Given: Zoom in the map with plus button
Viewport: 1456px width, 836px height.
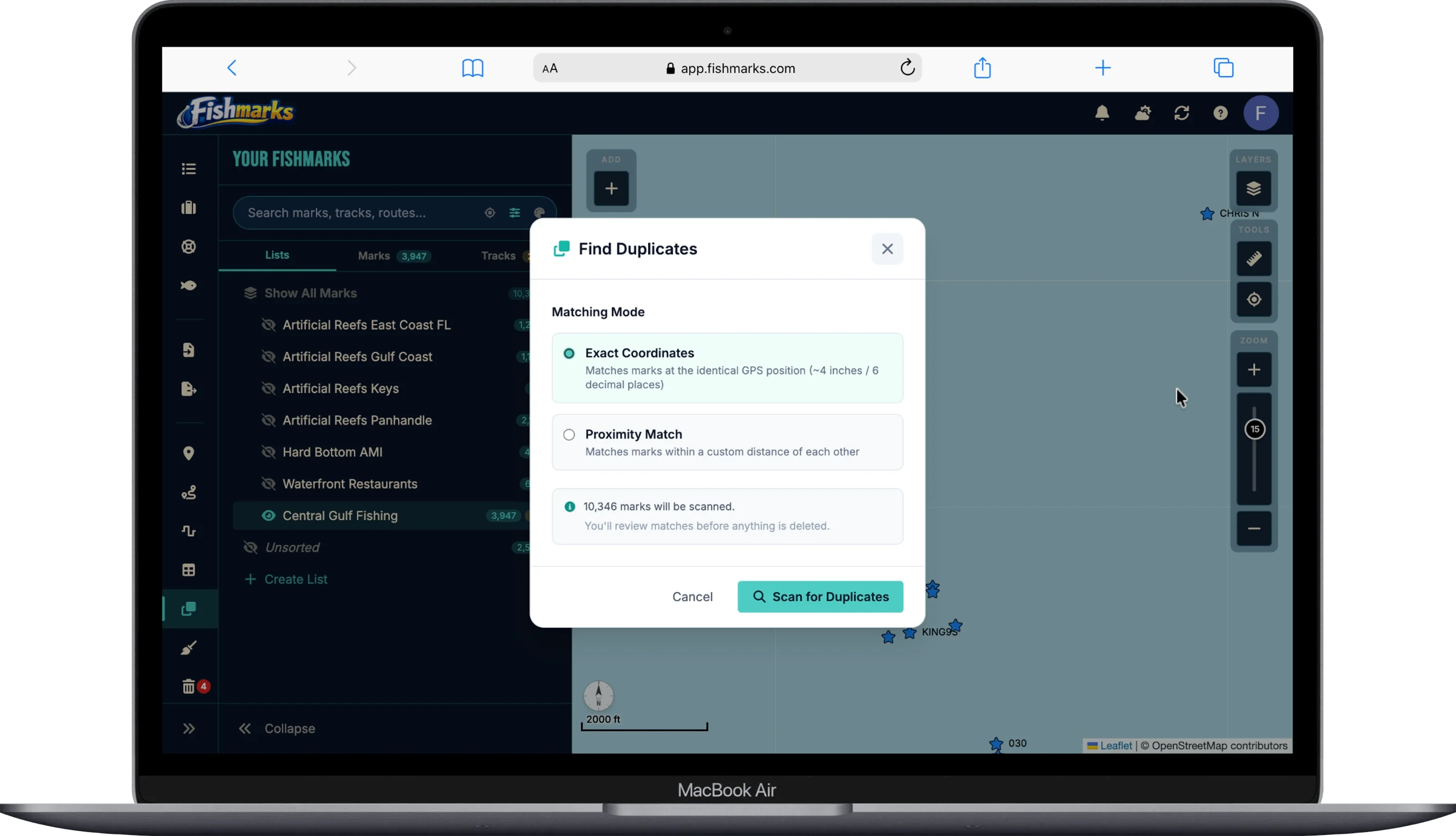Looking at the screenshot, I should pyautogui.click(x=1254, y=369).
